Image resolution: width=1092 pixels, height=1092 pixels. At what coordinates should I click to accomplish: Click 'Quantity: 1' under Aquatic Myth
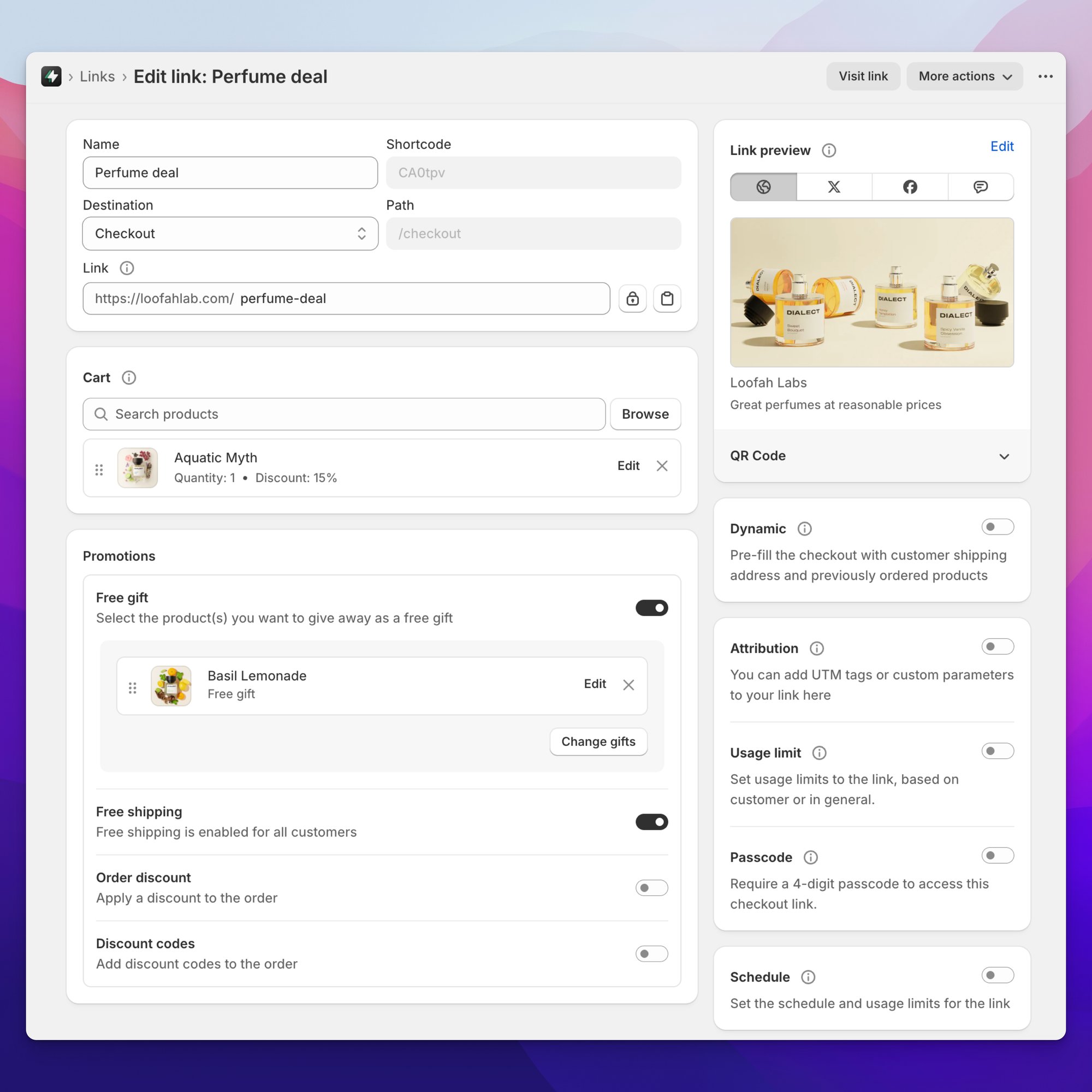pos(205,478)
